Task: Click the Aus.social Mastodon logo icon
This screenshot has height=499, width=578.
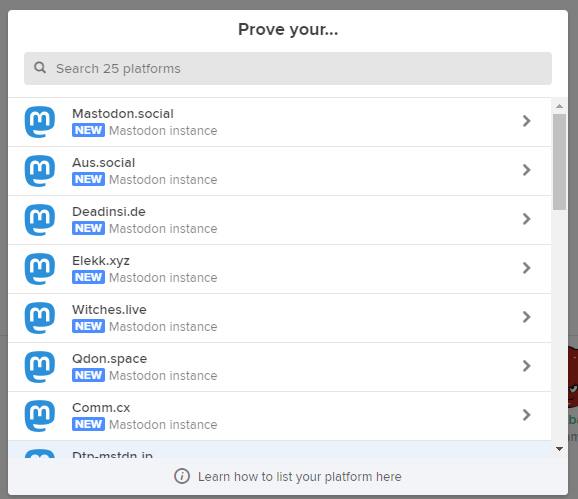Action: tap(40, 171)
